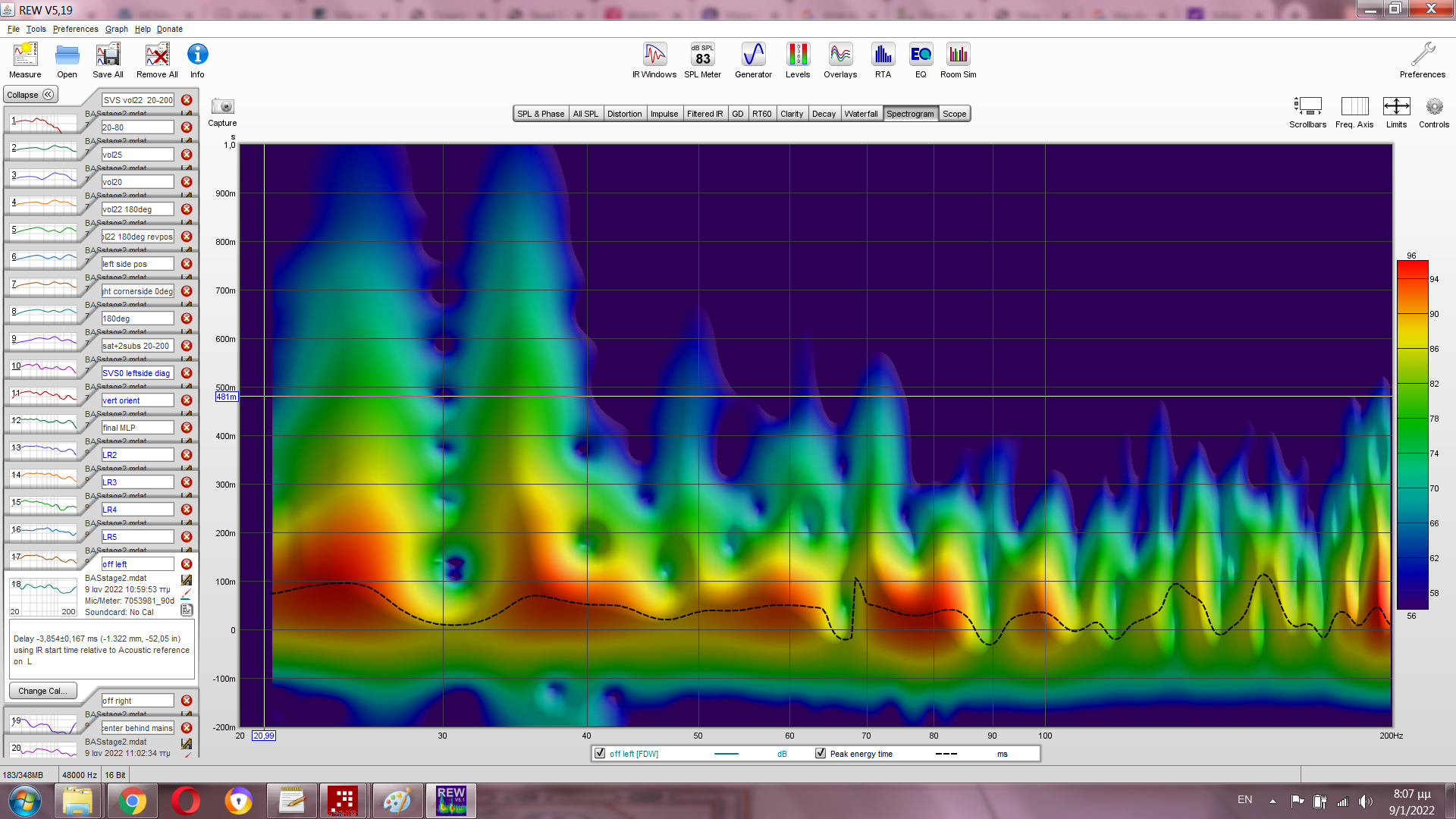Open graph Controls gear icon
1456x819 pixels.
pos(1433,107)
